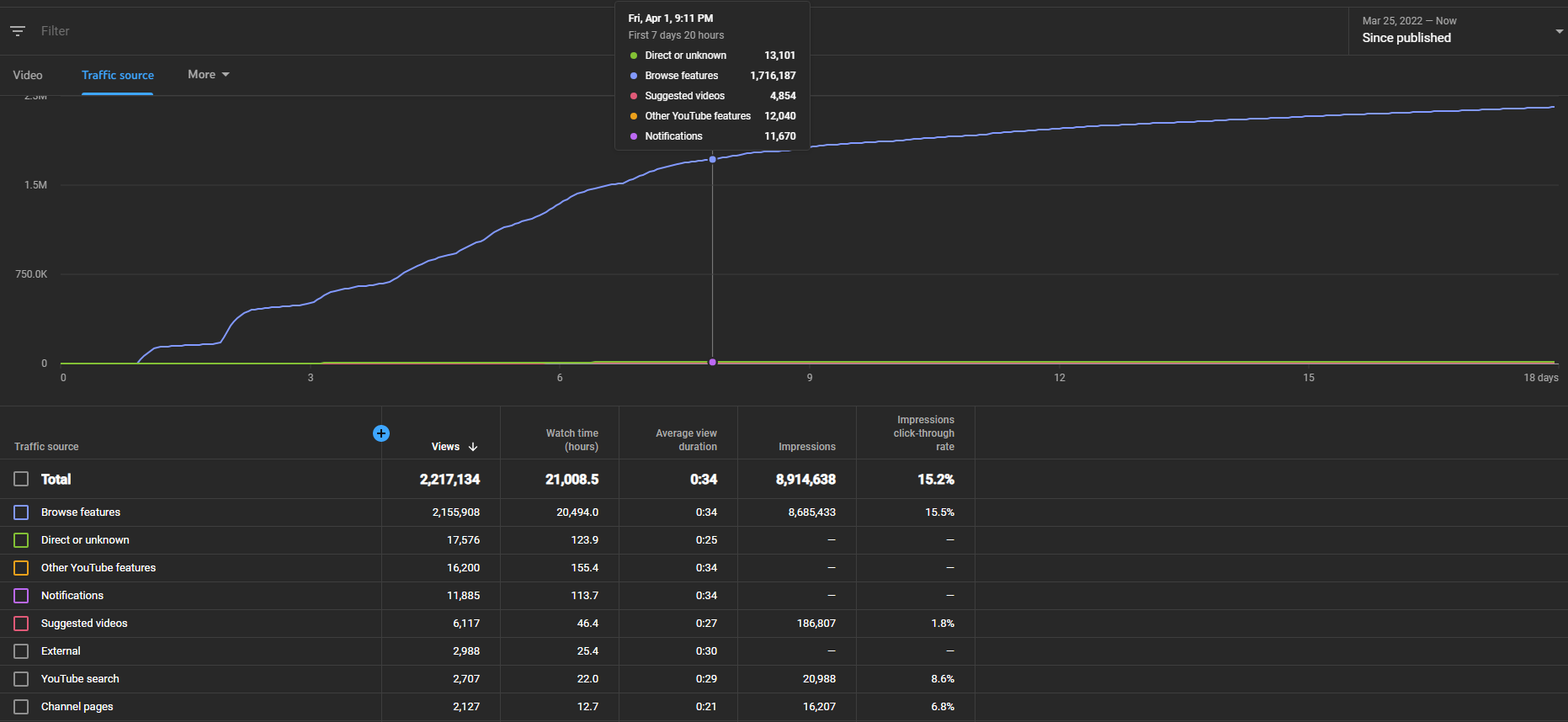Open the YouTube search traffic source link
This screenshot has height=722, width=1568.
pos(80,679)
